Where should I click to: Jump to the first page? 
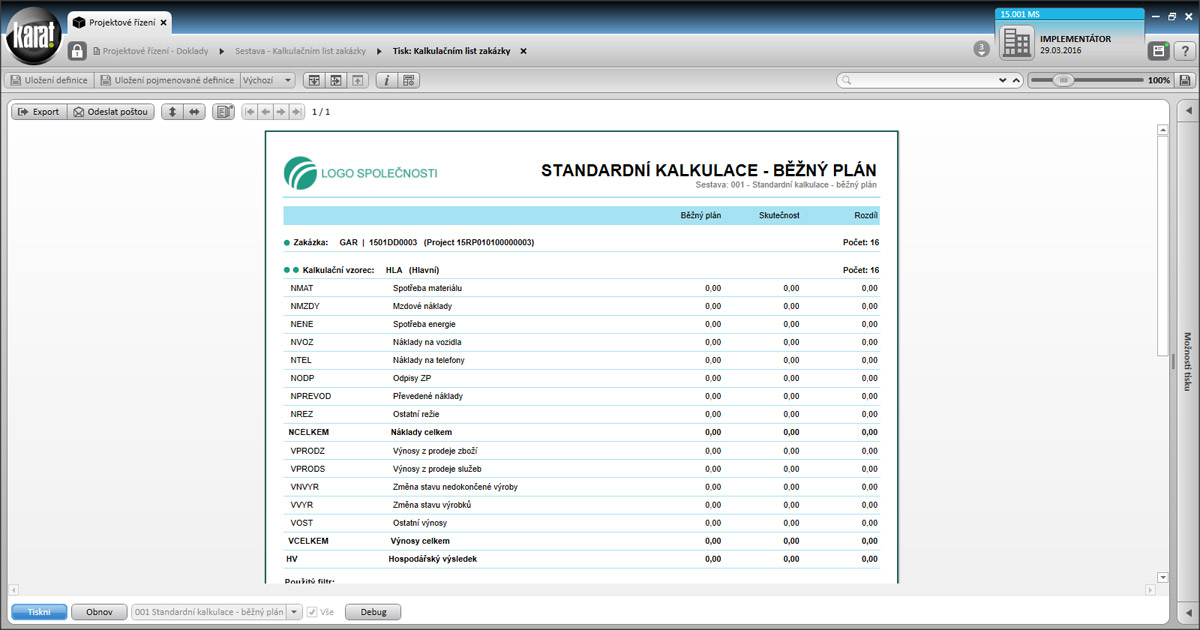250,112
